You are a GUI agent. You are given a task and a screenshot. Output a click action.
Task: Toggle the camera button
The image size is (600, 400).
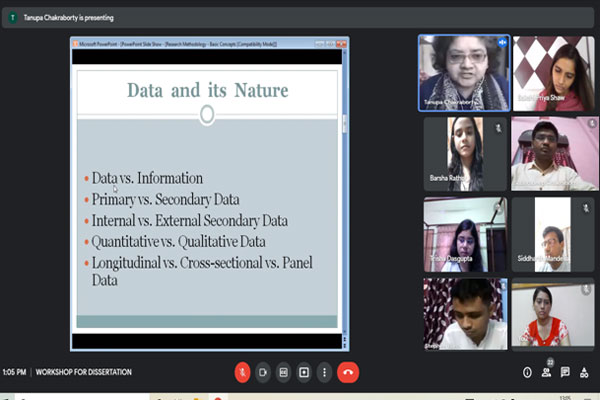[x=263, y=372]
